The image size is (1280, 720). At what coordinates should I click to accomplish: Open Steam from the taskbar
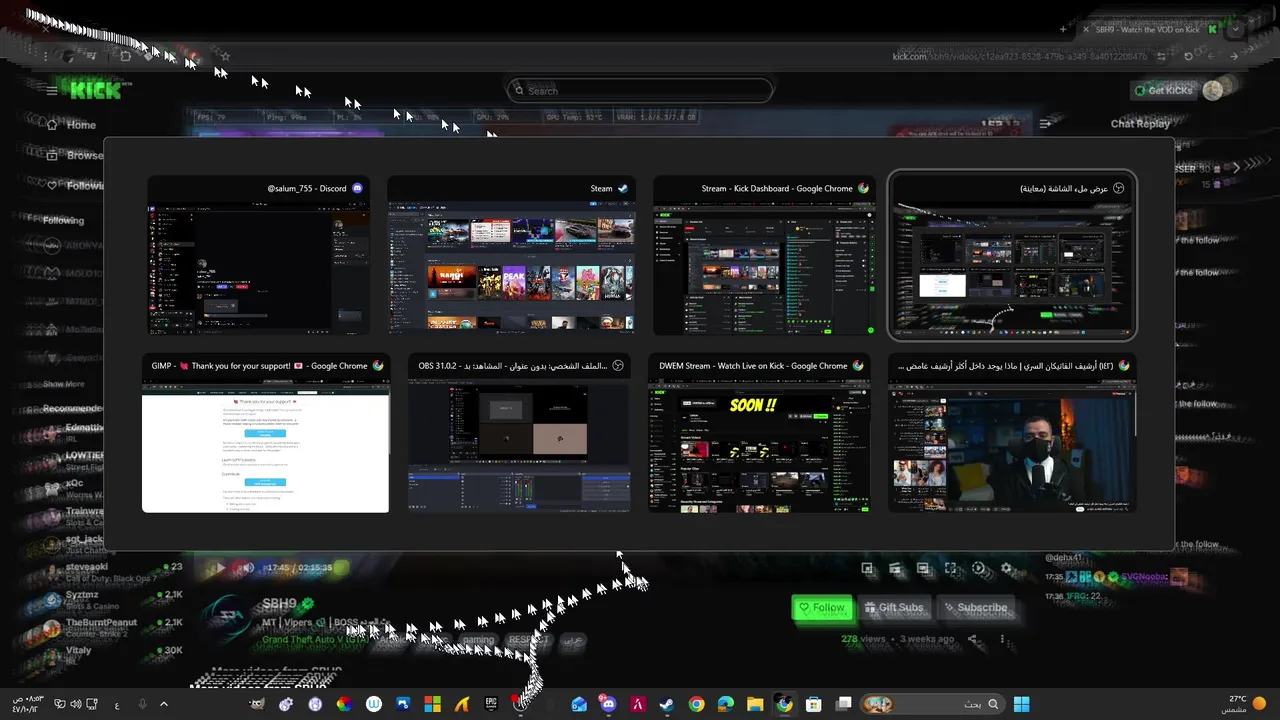666,704
